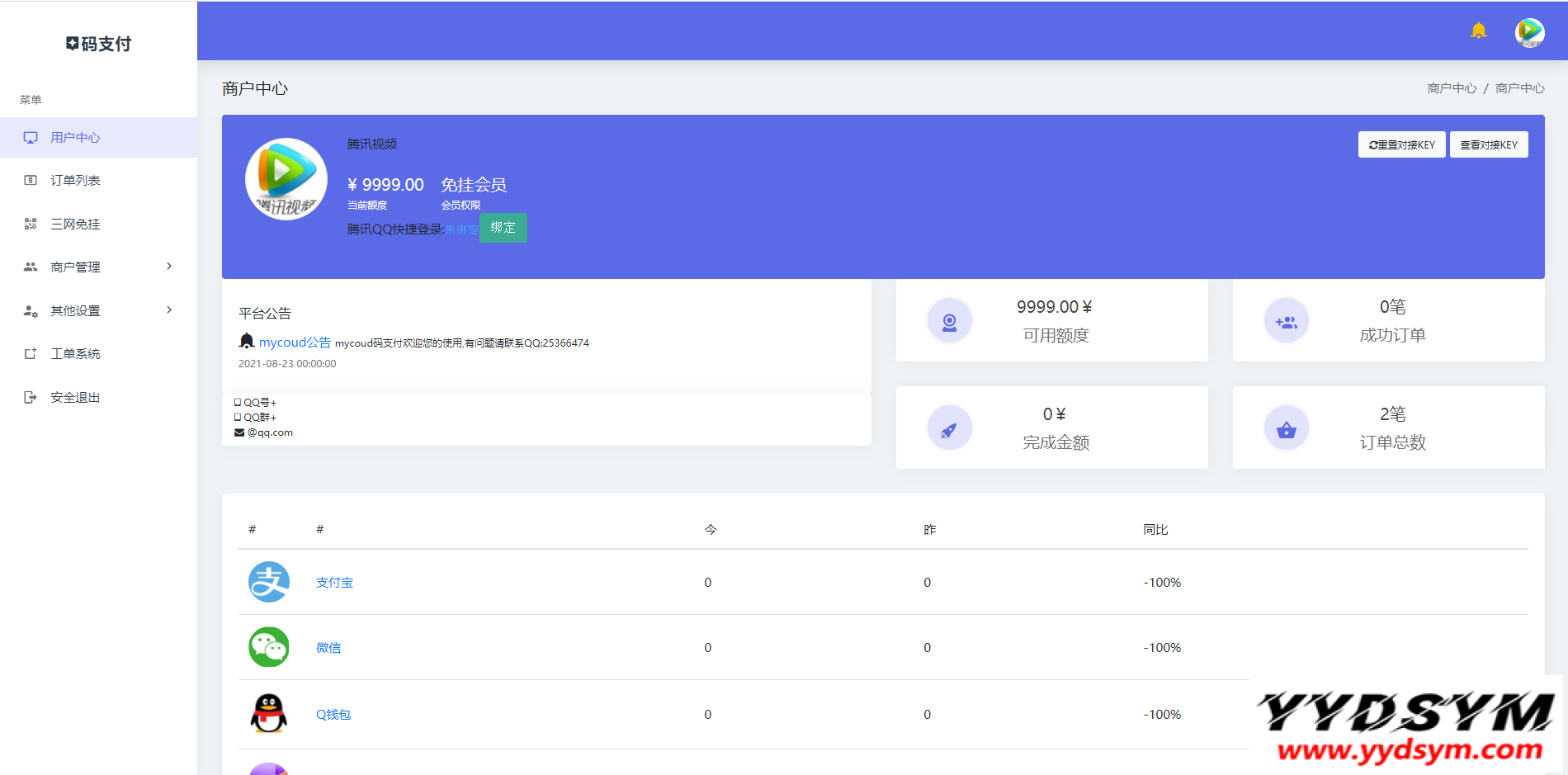Click the QQ penguin wallet icon
The image size is (1568, 775).
[x=269, y=714]
